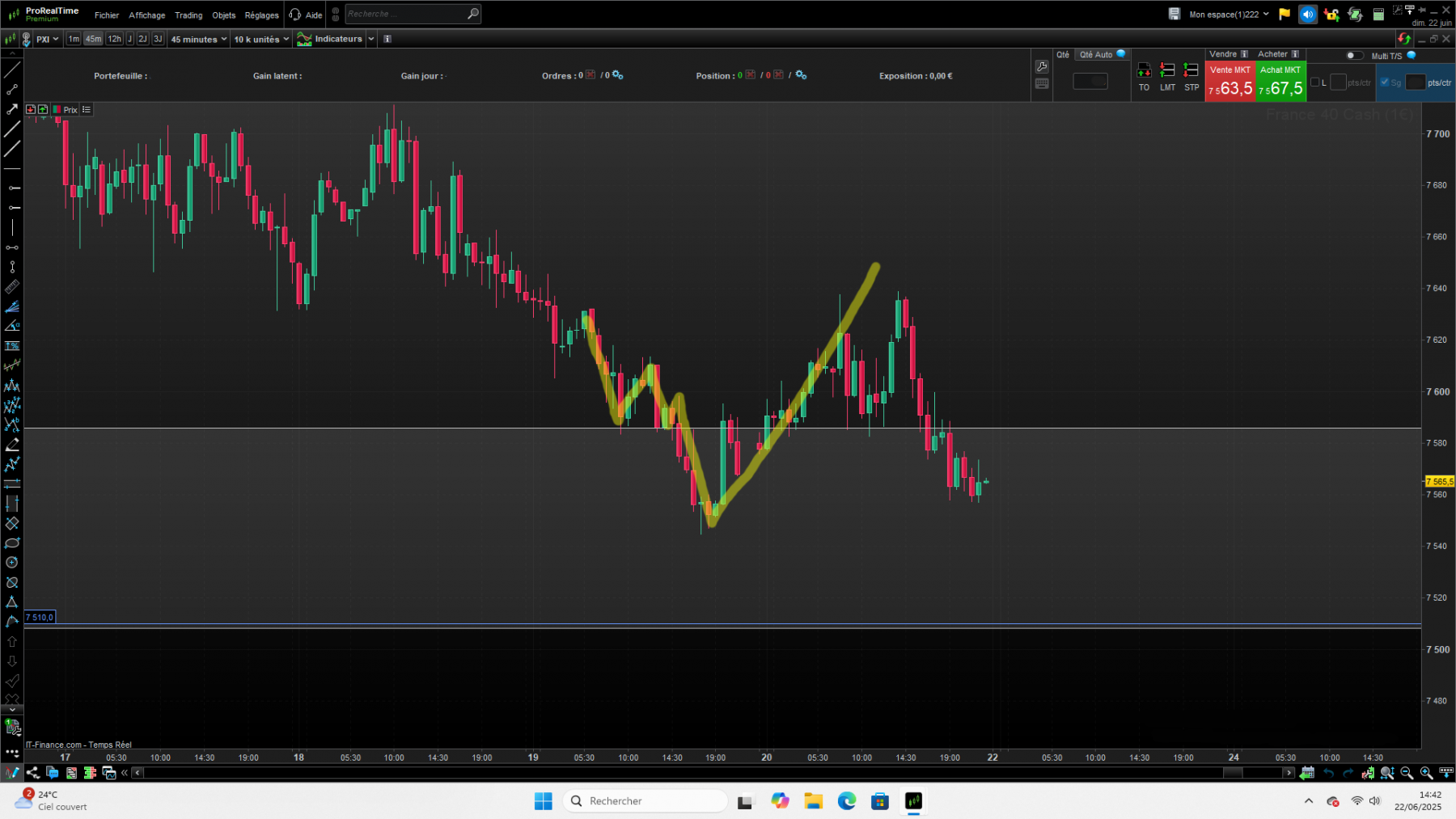Select the ruler measurement tool
1456x819 pixels.
point(11,287)
